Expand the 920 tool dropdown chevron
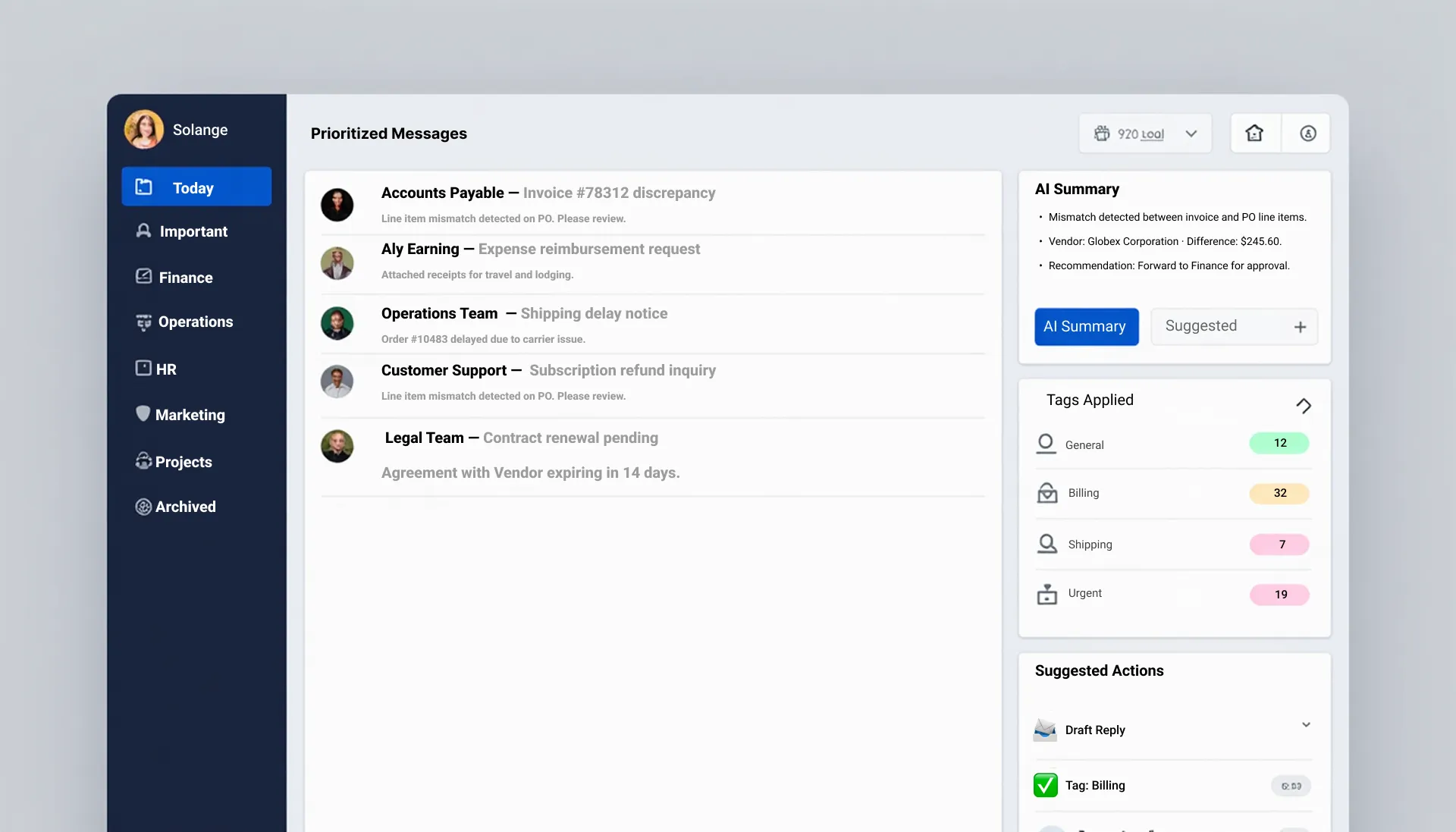Viewport: 1456px width, 832px height. [1191, 133]
